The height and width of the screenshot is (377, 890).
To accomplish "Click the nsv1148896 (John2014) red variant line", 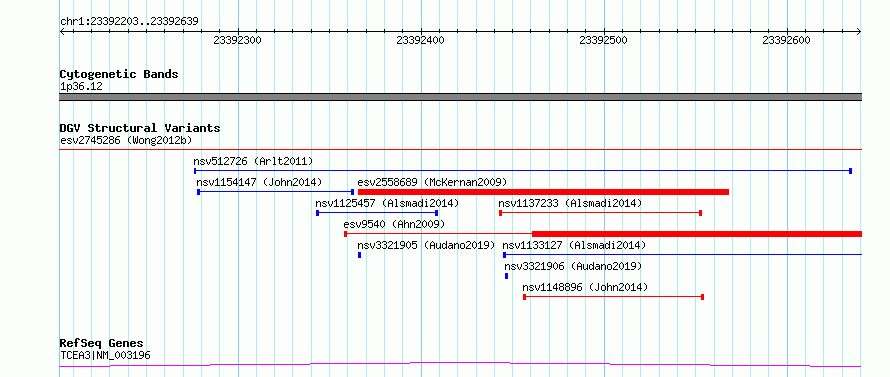I will [x=614, y=297].
